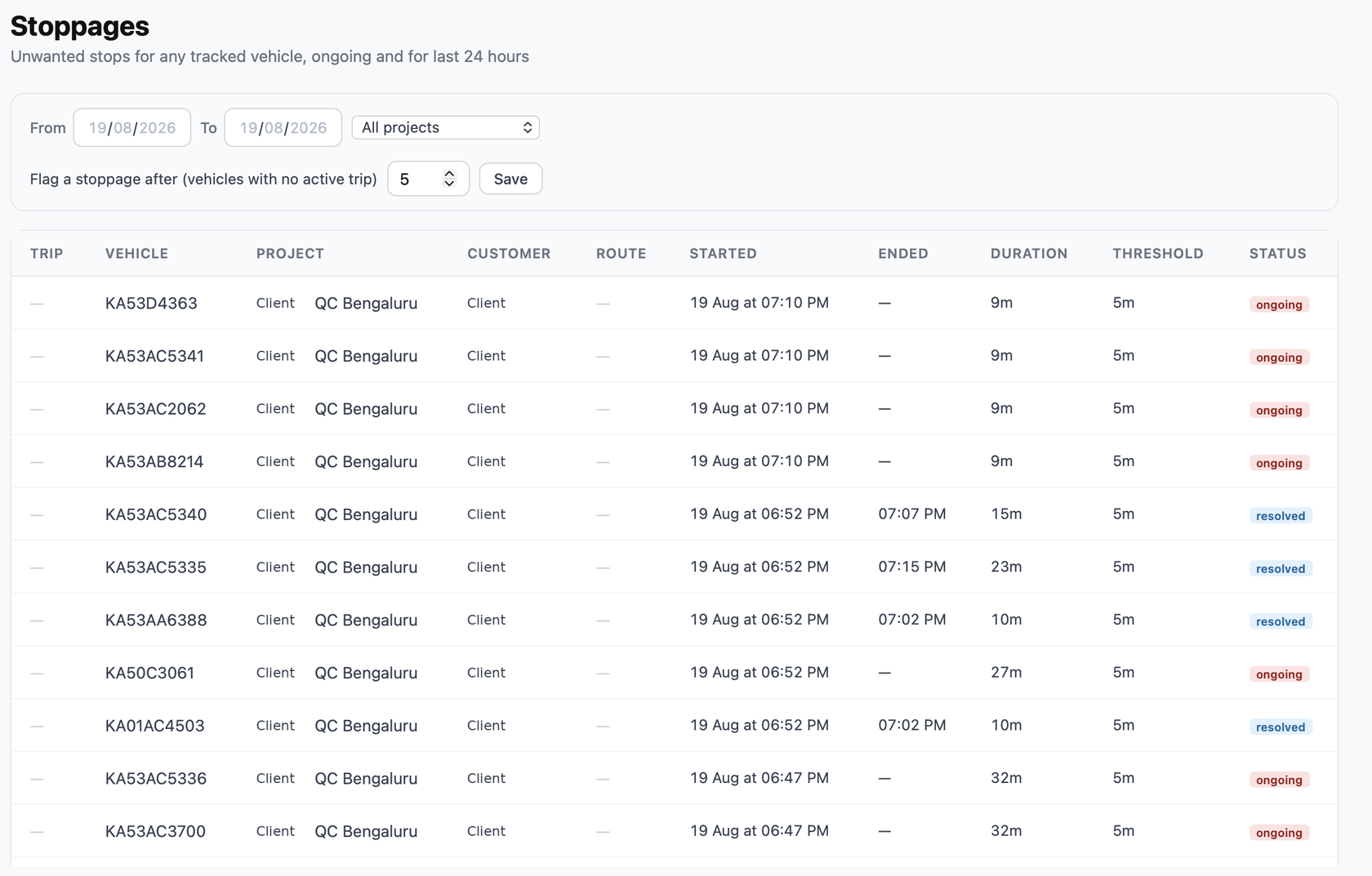Viewport: 1372px width, 876px height.
Task: Click the ROUTE column header
Action: [621, 253]
